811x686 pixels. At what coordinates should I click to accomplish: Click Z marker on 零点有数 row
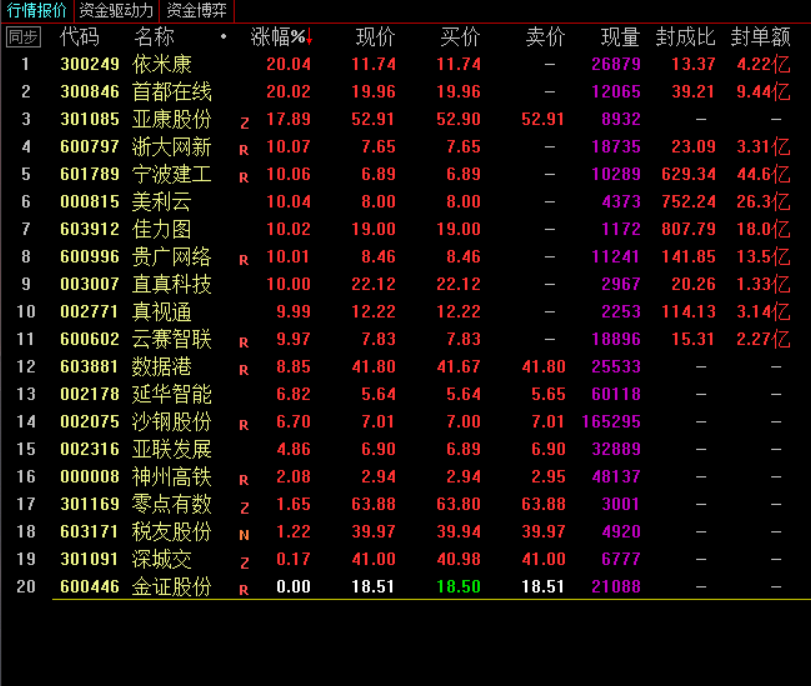[245, 508]
